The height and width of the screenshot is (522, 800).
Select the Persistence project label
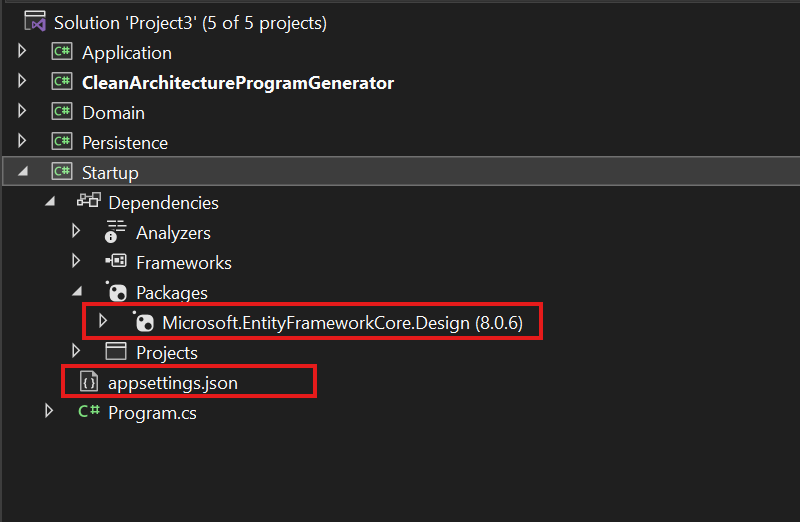(x=125, y=143)
